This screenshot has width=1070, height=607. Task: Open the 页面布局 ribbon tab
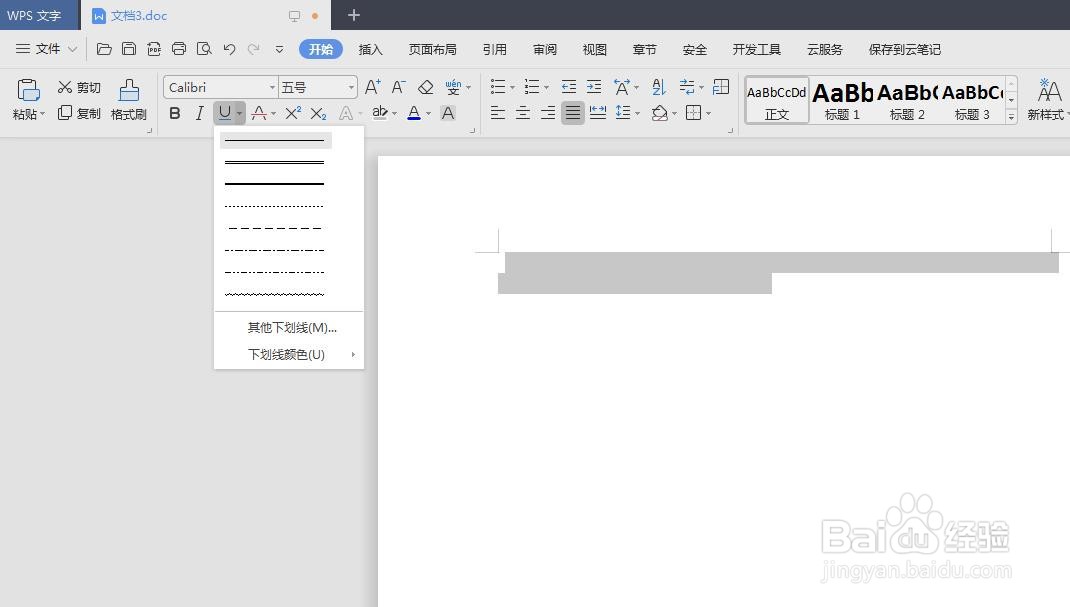432,48
